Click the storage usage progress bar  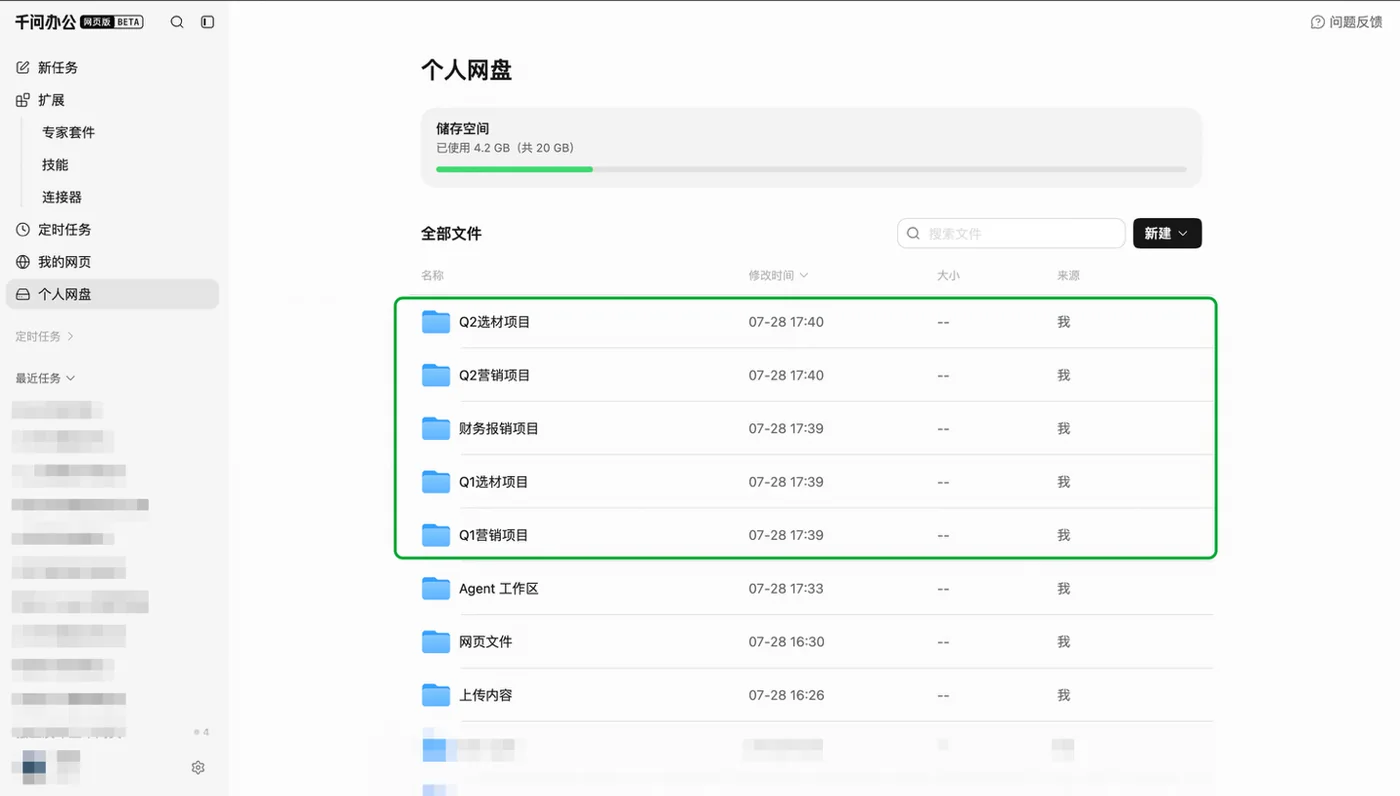(x=811, y=169)
